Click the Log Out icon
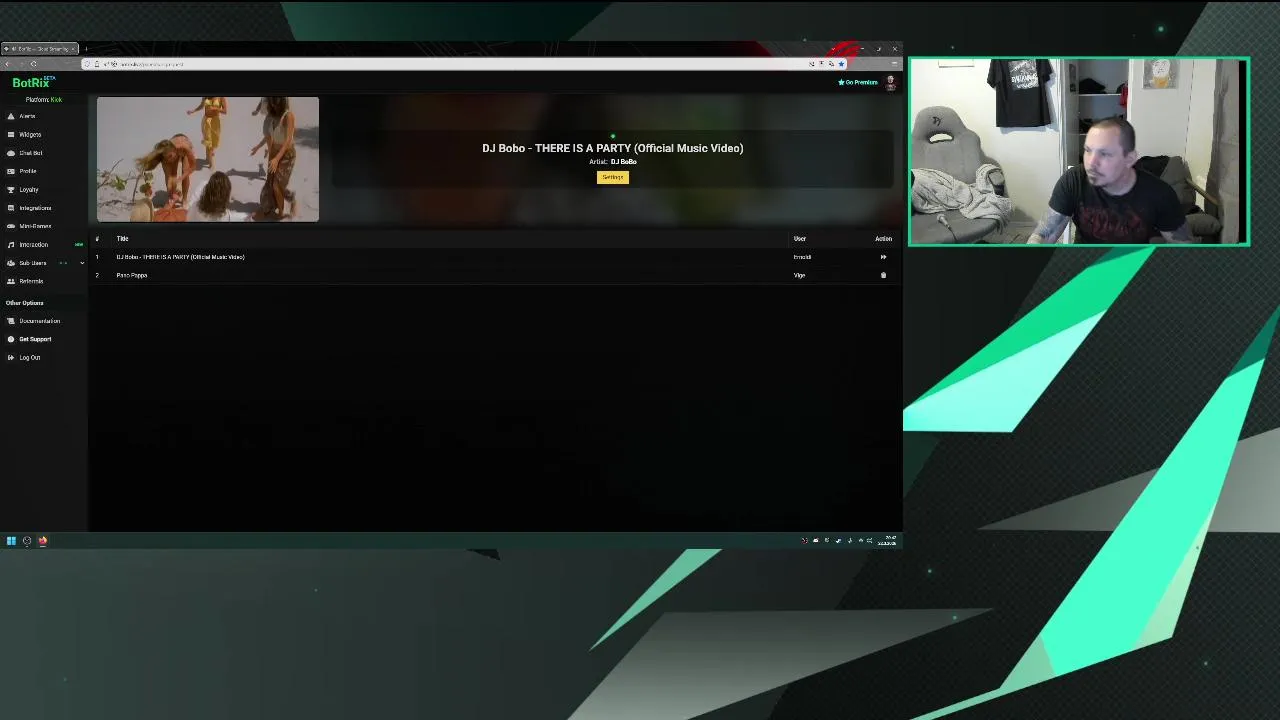 point(11,357)
